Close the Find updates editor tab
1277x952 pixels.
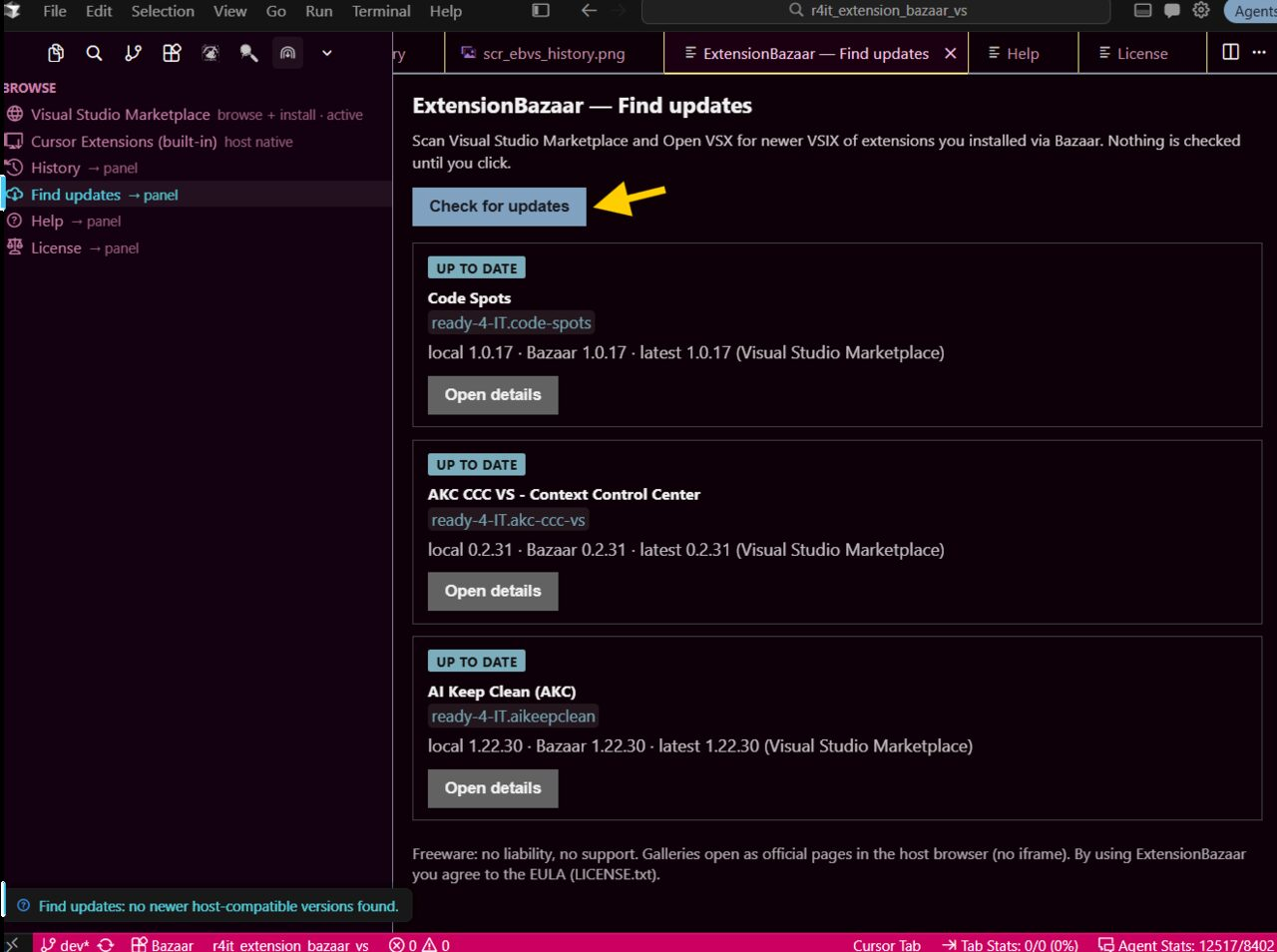tap(951, 54)
